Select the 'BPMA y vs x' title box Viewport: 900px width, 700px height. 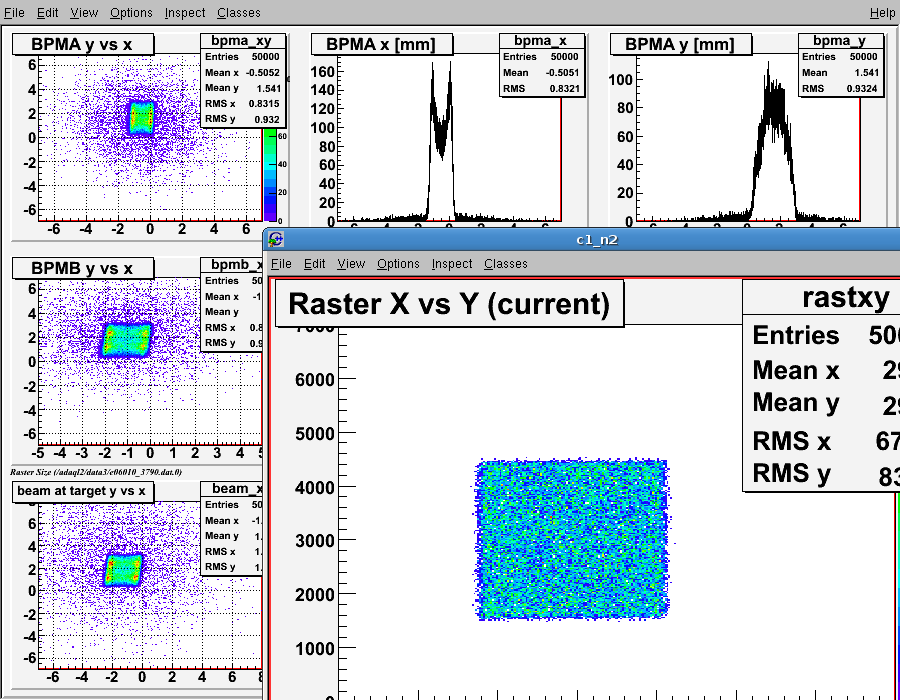83,44
